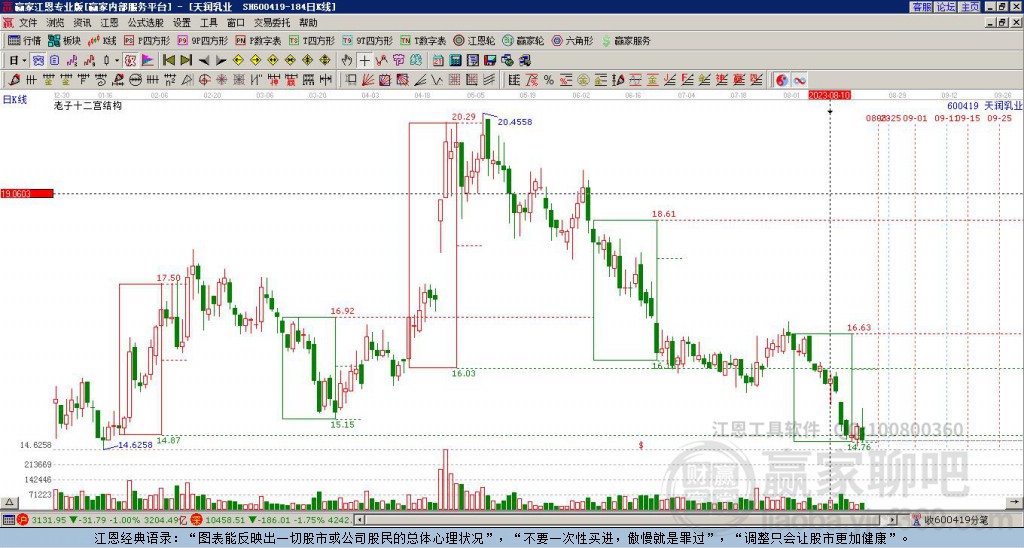Open the 江恩轮 Gann wheel
Viewport: 1024px width, 548px height.
pyautogui.click(x=474, y=40)
